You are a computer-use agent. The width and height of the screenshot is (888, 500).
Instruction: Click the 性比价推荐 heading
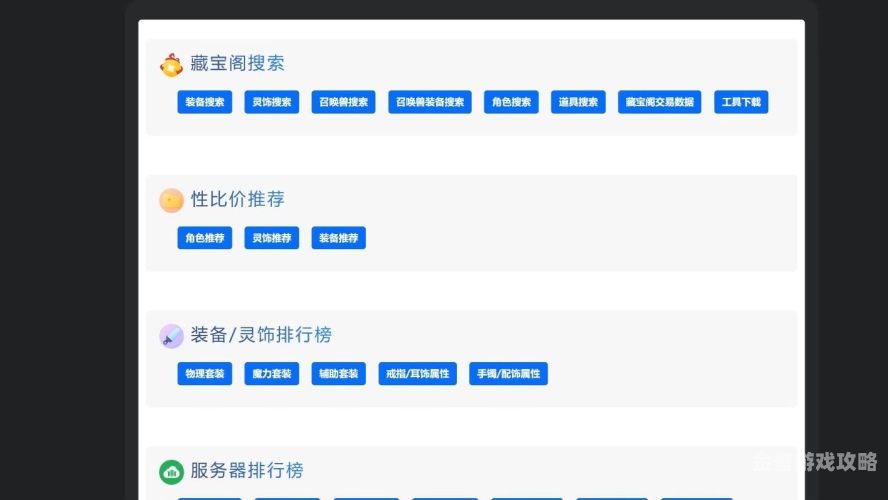point(237,199)
